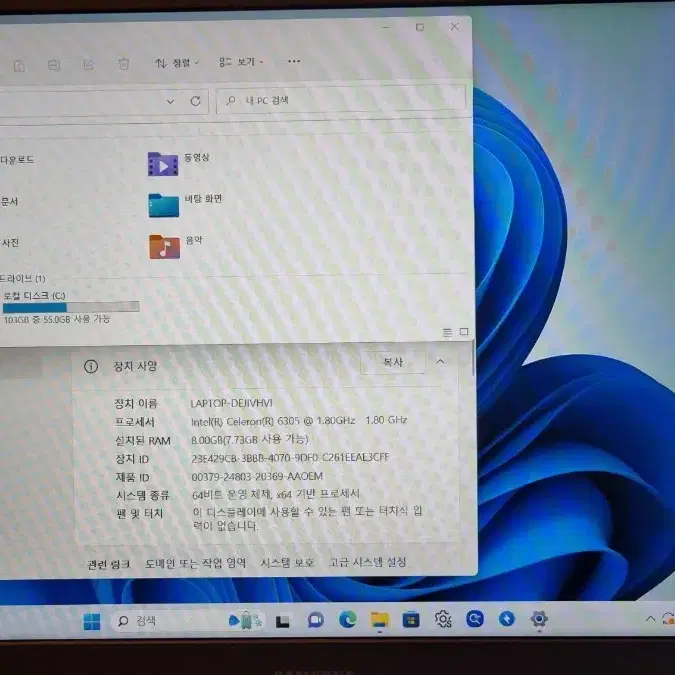The image size is (675, 675).
Task: Open the gear with S app icon on taskbar
Action: (443, 619)
